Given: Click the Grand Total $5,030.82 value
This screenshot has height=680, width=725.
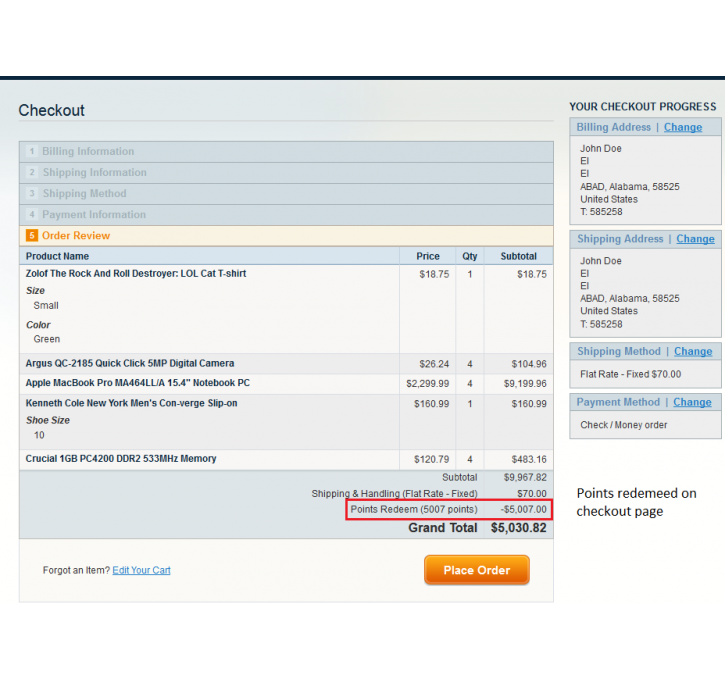Looking at the screenshot, I should point(519,528).
